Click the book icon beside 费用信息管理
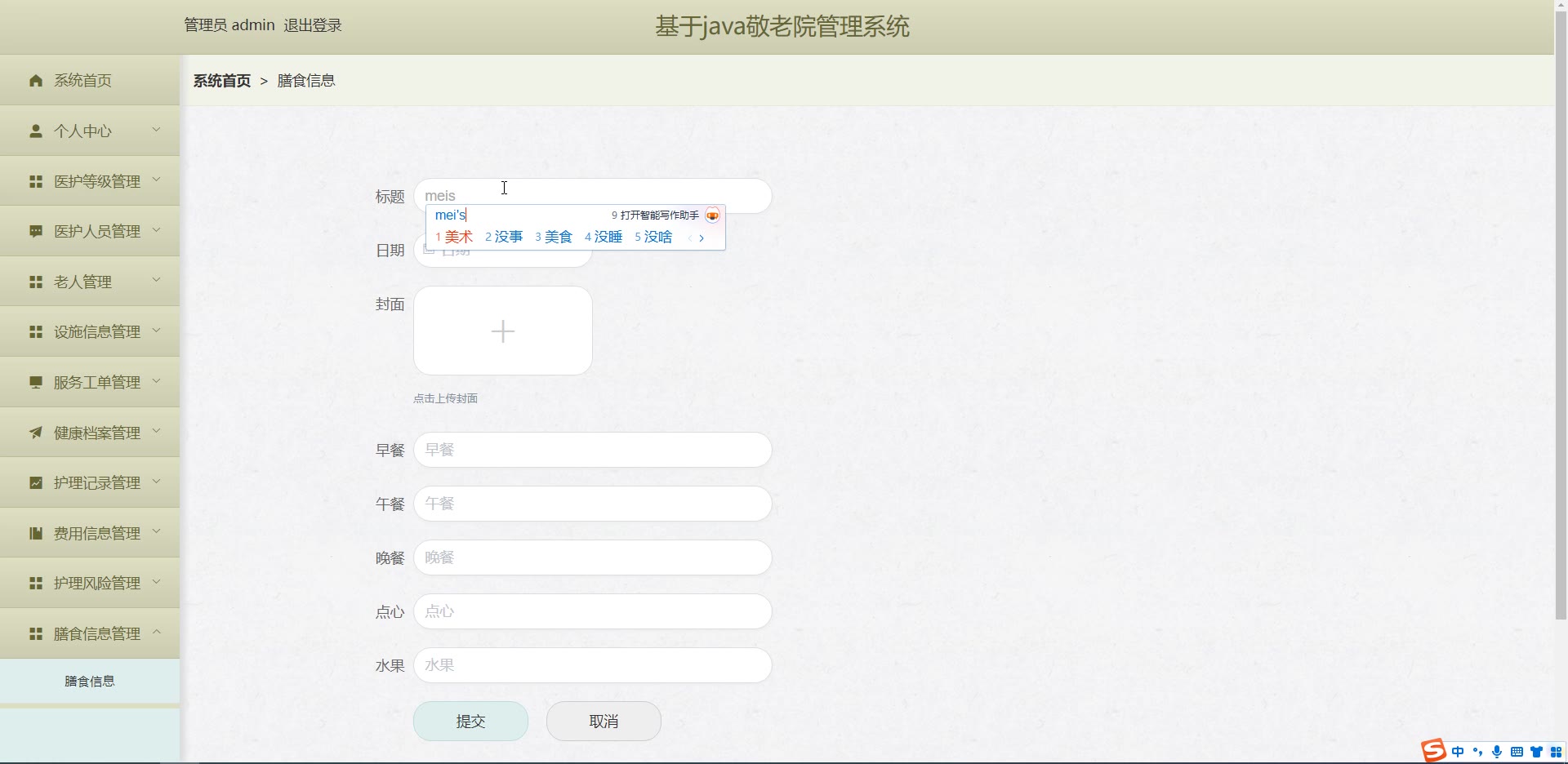This screenshot has width=1568, height=764. coord(36,533)
